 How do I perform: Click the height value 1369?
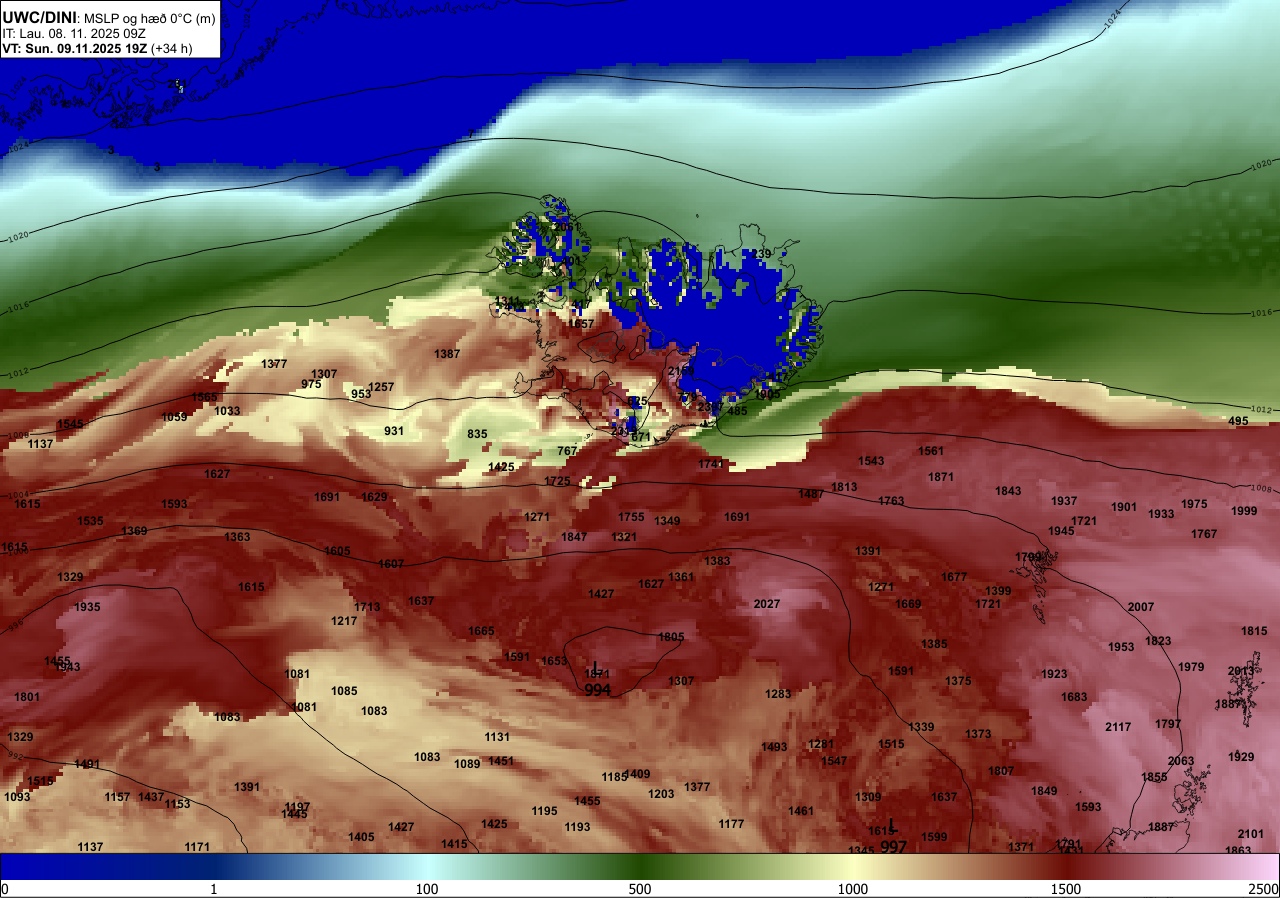pos(134,531)
